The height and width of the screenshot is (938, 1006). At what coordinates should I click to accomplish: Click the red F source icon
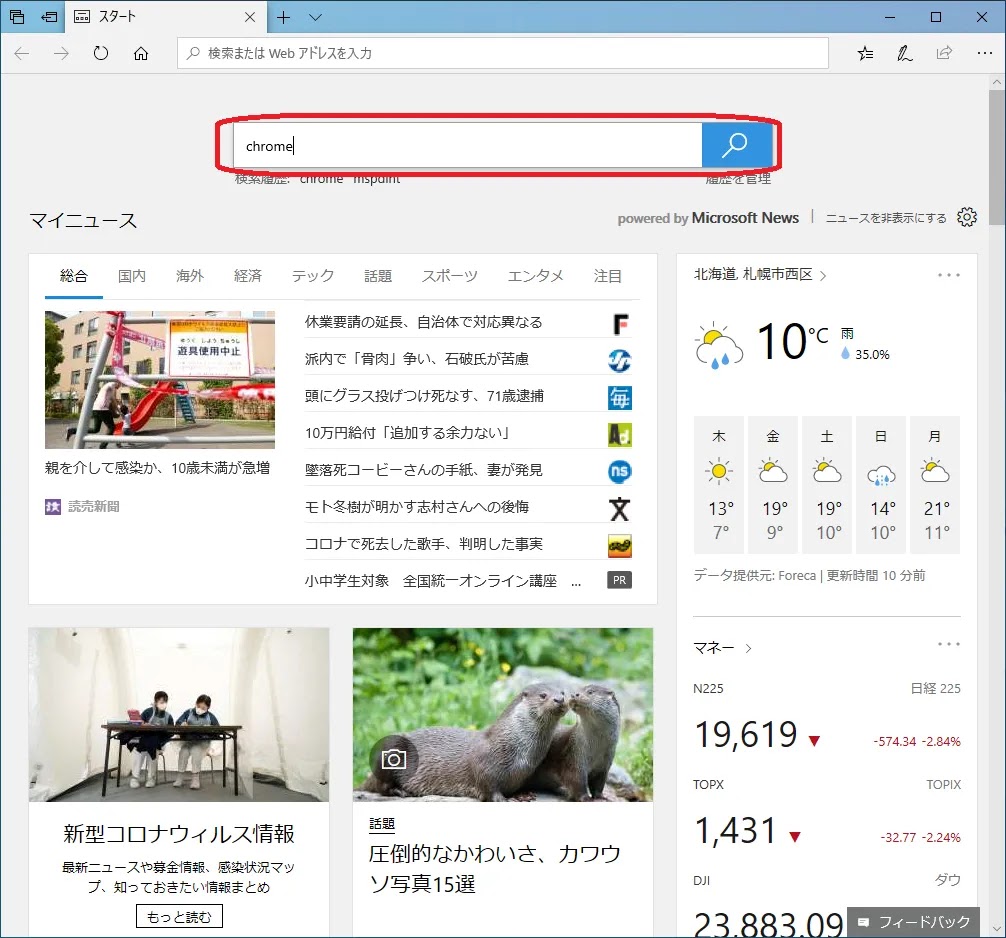pos(619,324)
